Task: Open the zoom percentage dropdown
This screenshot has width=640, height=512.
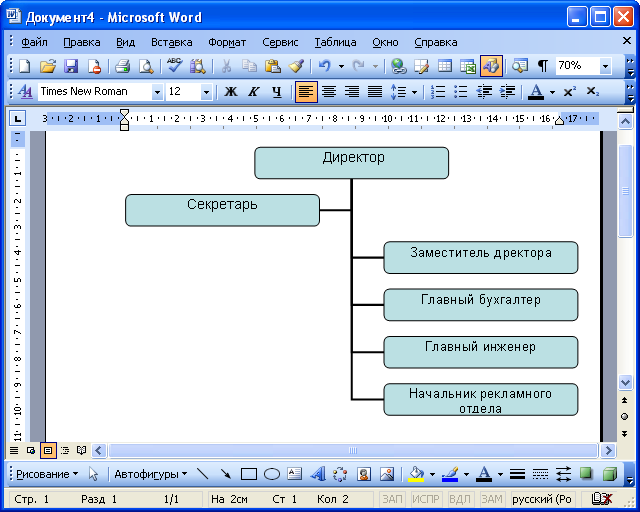Action: coord(605,66)
